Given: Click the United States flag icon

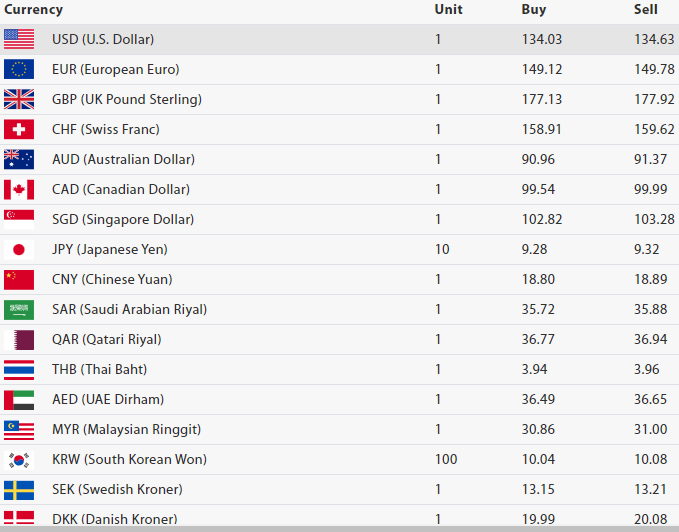Looking at the screenshot, I should (x=19, y=39).
